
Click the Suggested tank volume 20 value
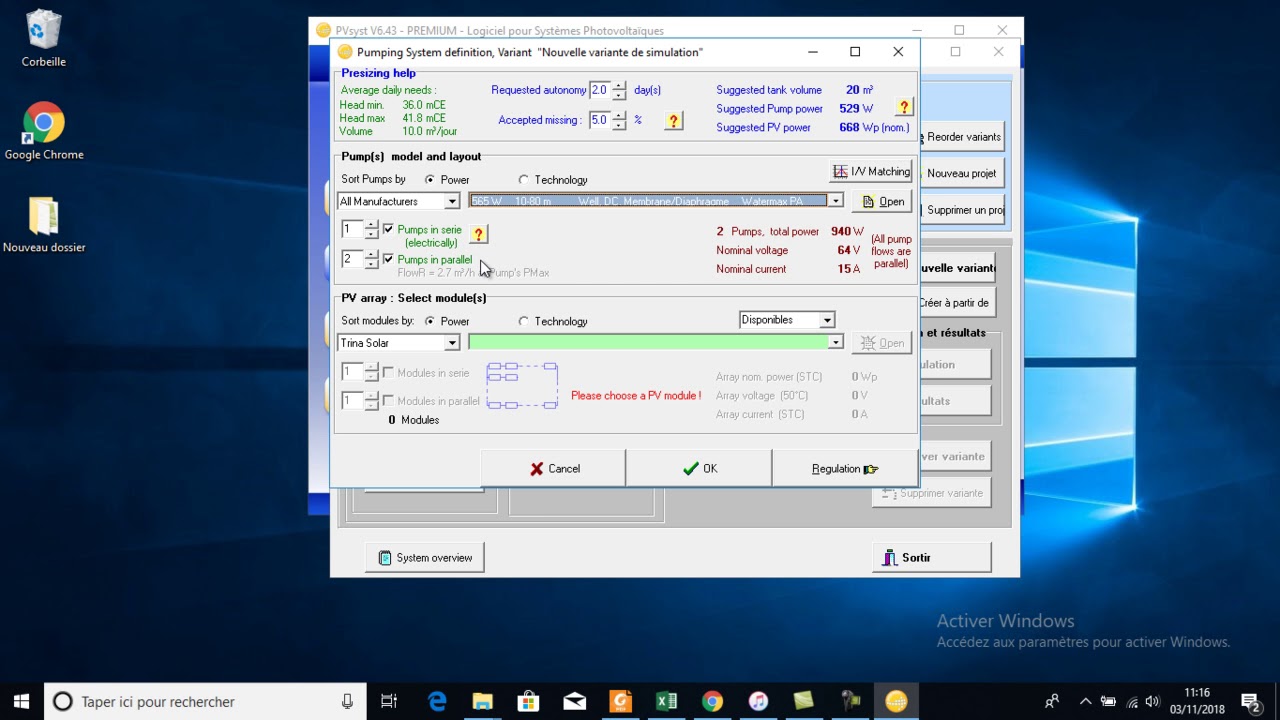click(x=852, y=90)
